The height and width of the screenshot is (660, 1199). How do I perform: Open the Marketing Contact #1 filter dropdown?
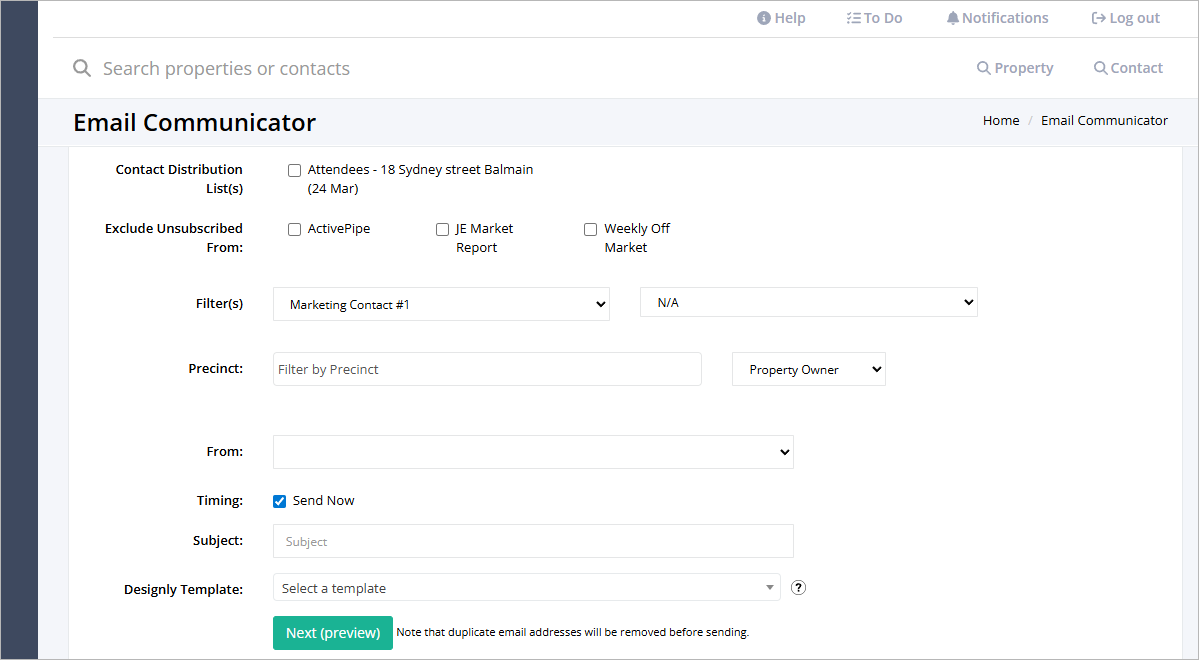(x=441, y=303)
